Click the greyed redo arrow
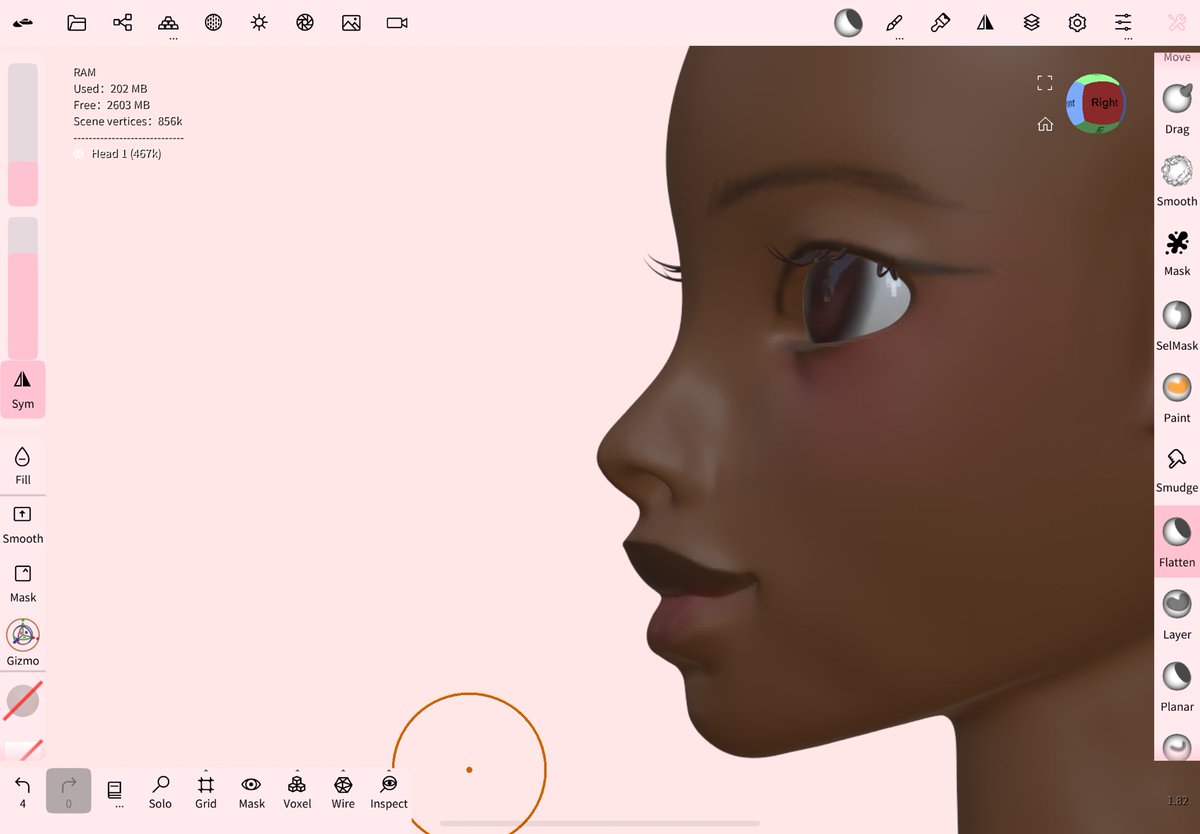1200x834 pixels. pos(68,791)
